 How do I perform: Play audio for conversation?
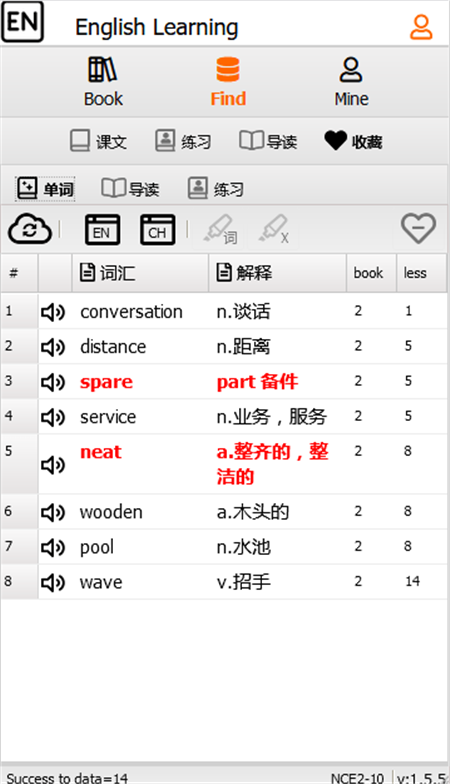53,312
